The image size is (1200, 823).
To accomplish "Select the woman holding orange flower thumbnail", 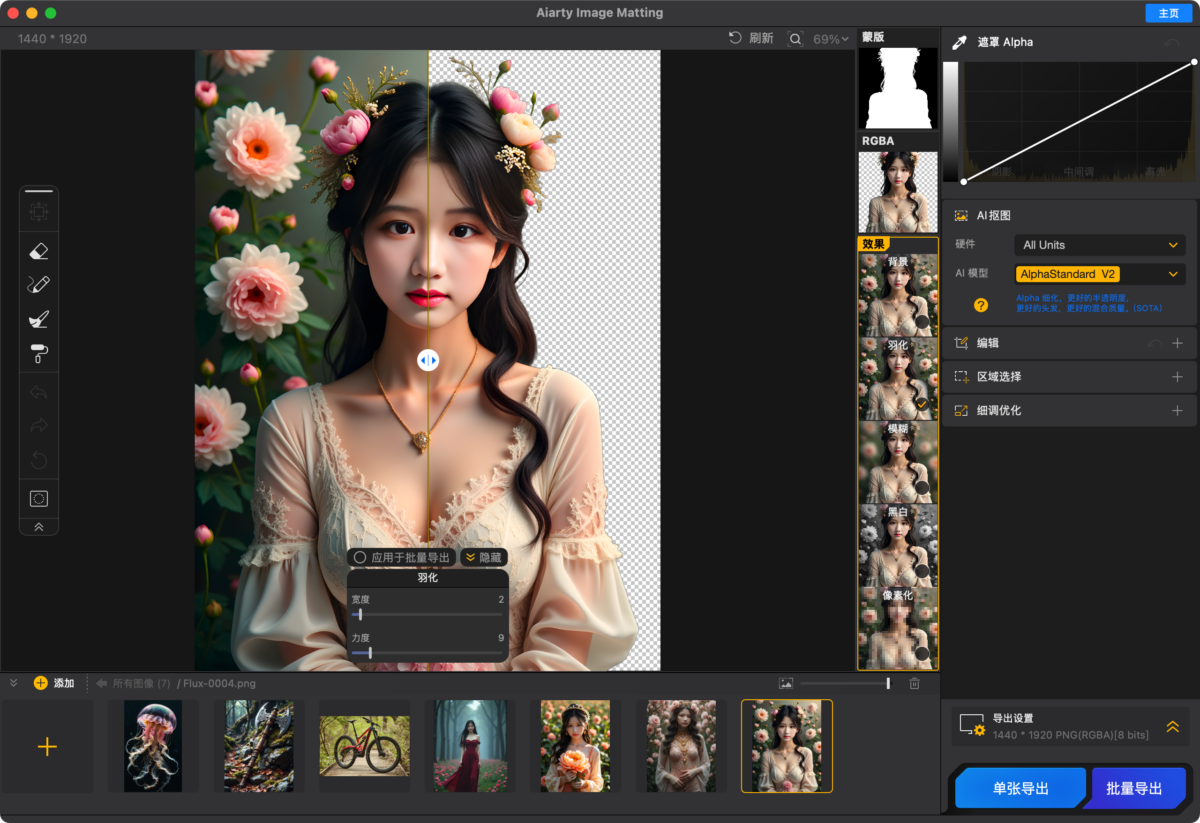I will pos(575,746).
